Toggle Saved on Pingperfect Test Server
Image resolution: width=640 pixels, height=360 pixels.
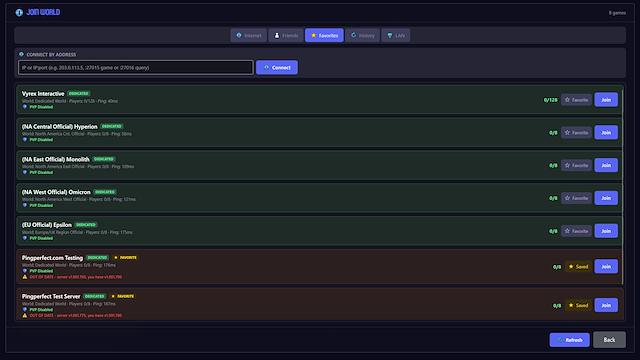tap(578, 305)
